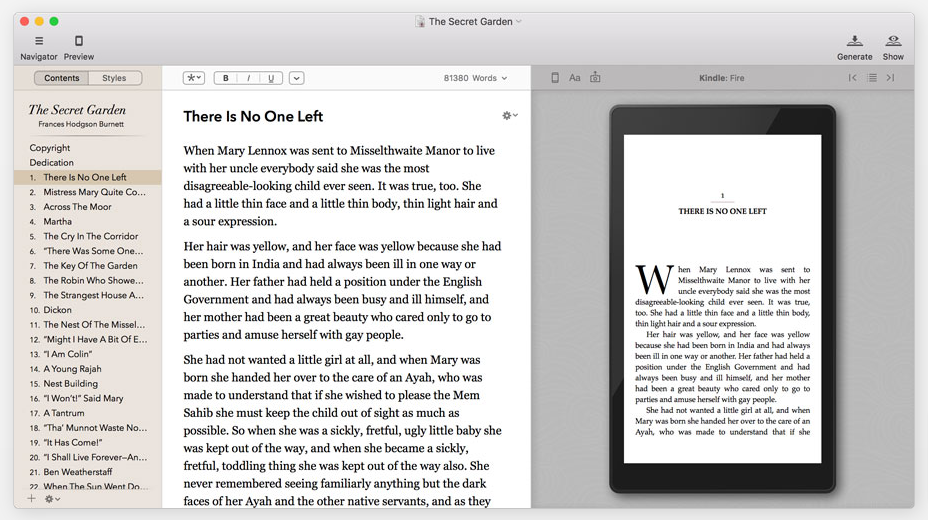
Task: Click the camera snapshot icon
Action: (x=595, y=77)
